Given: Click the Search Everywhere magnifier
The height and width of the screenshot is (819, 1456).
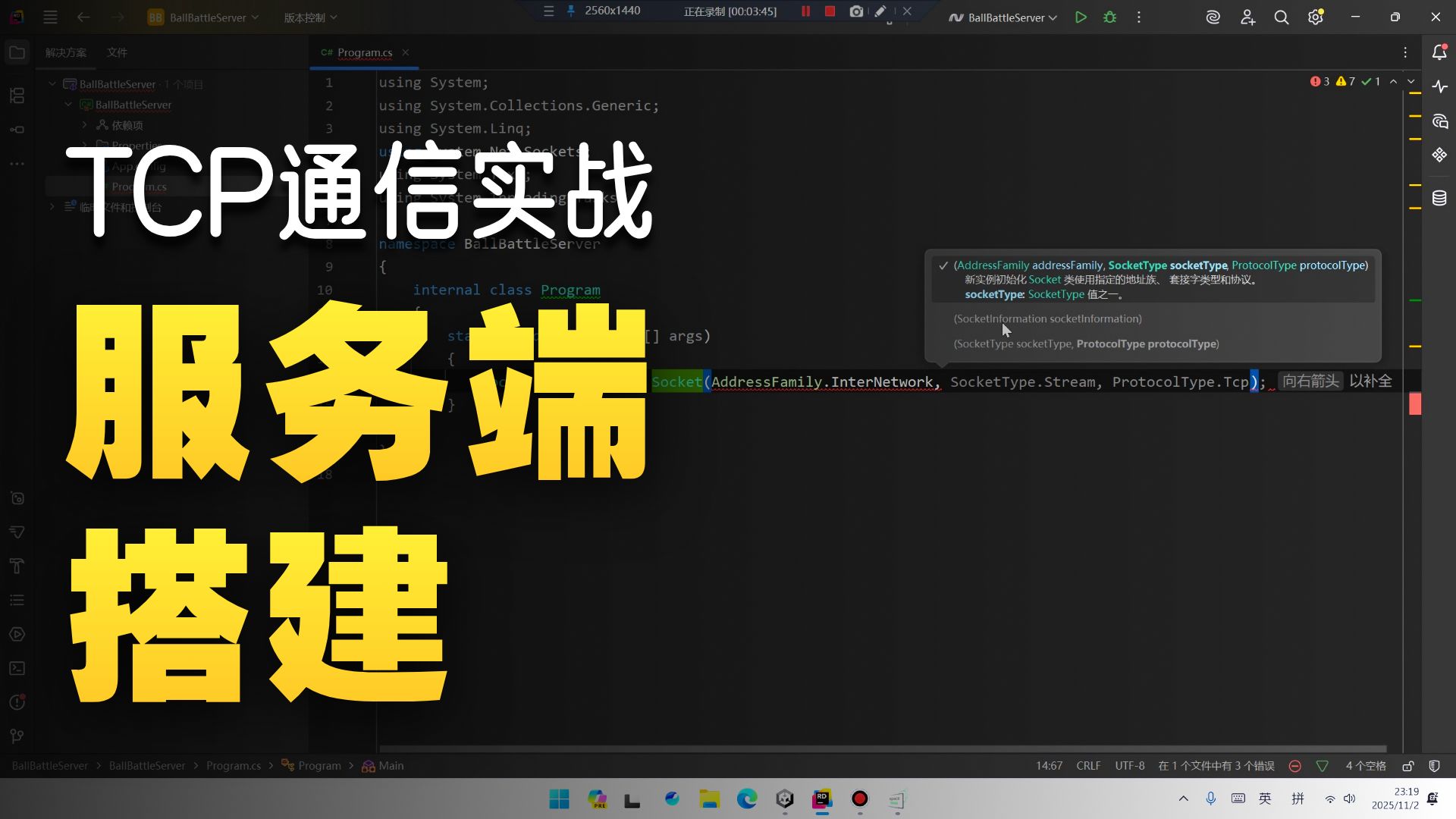Looking at the screenshot, I should pos(1281,17).
